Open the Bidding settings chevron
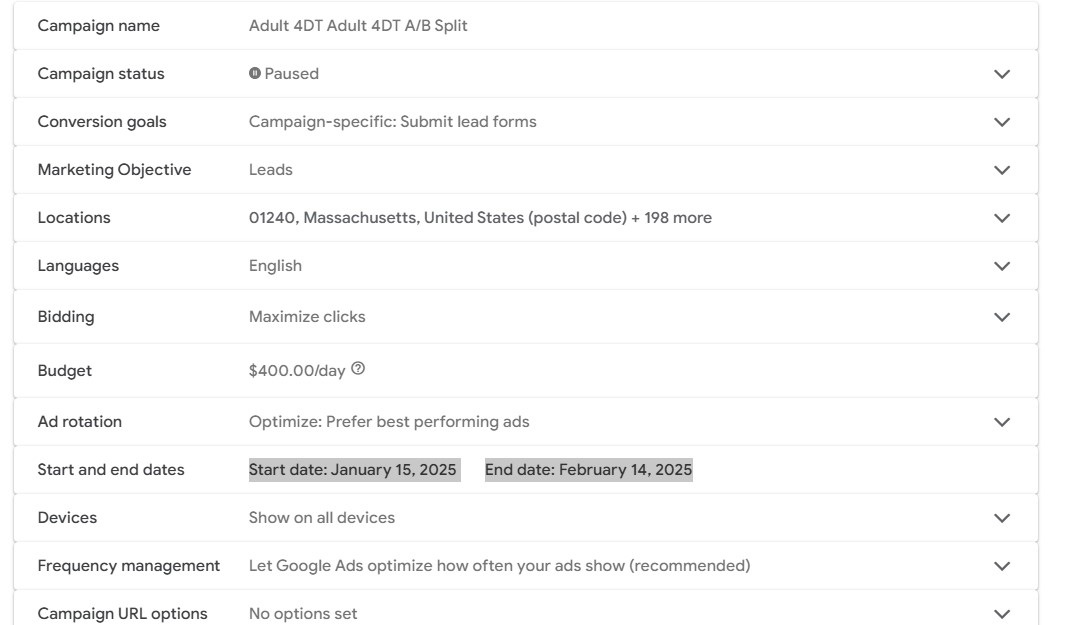The width and height of the screenshot is (1076, 625). pyautogui.click(x=1002, y=317)
